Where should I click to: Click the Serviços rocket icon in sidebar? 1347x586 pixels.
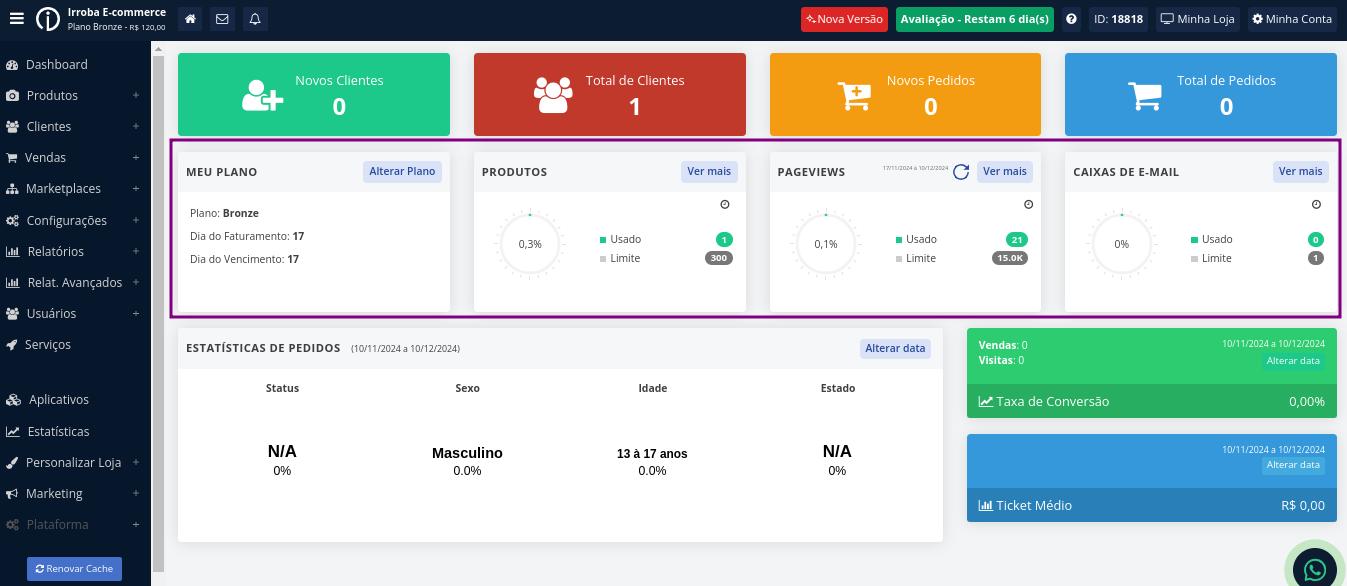13,345
